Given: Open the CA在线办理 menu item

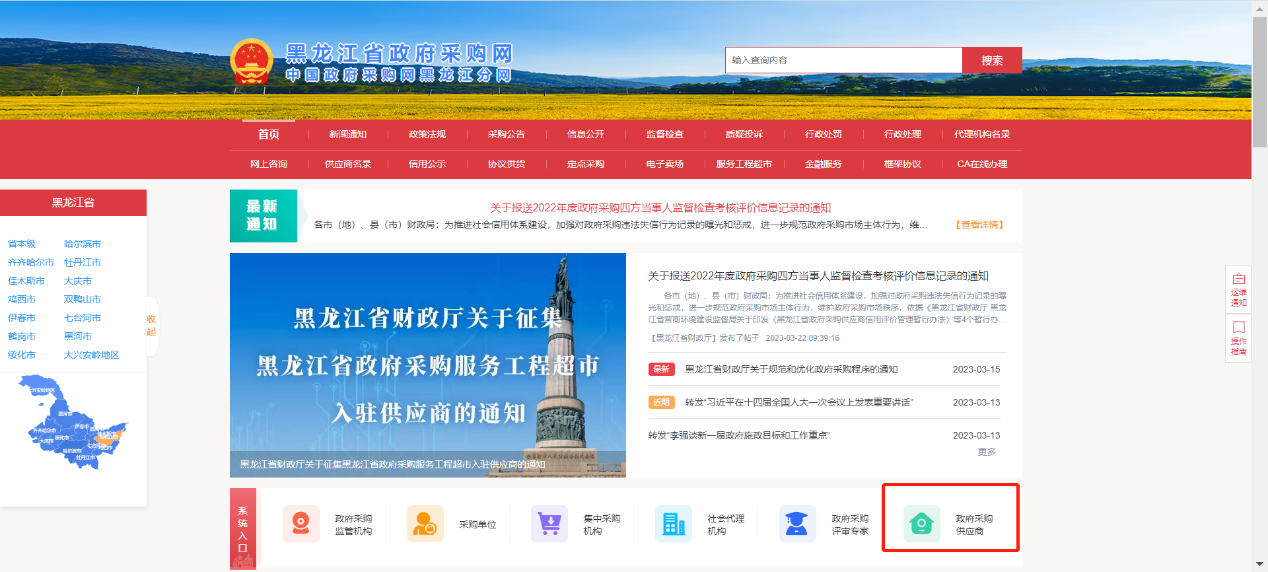Looking at the screenshot, I should 981,164.
